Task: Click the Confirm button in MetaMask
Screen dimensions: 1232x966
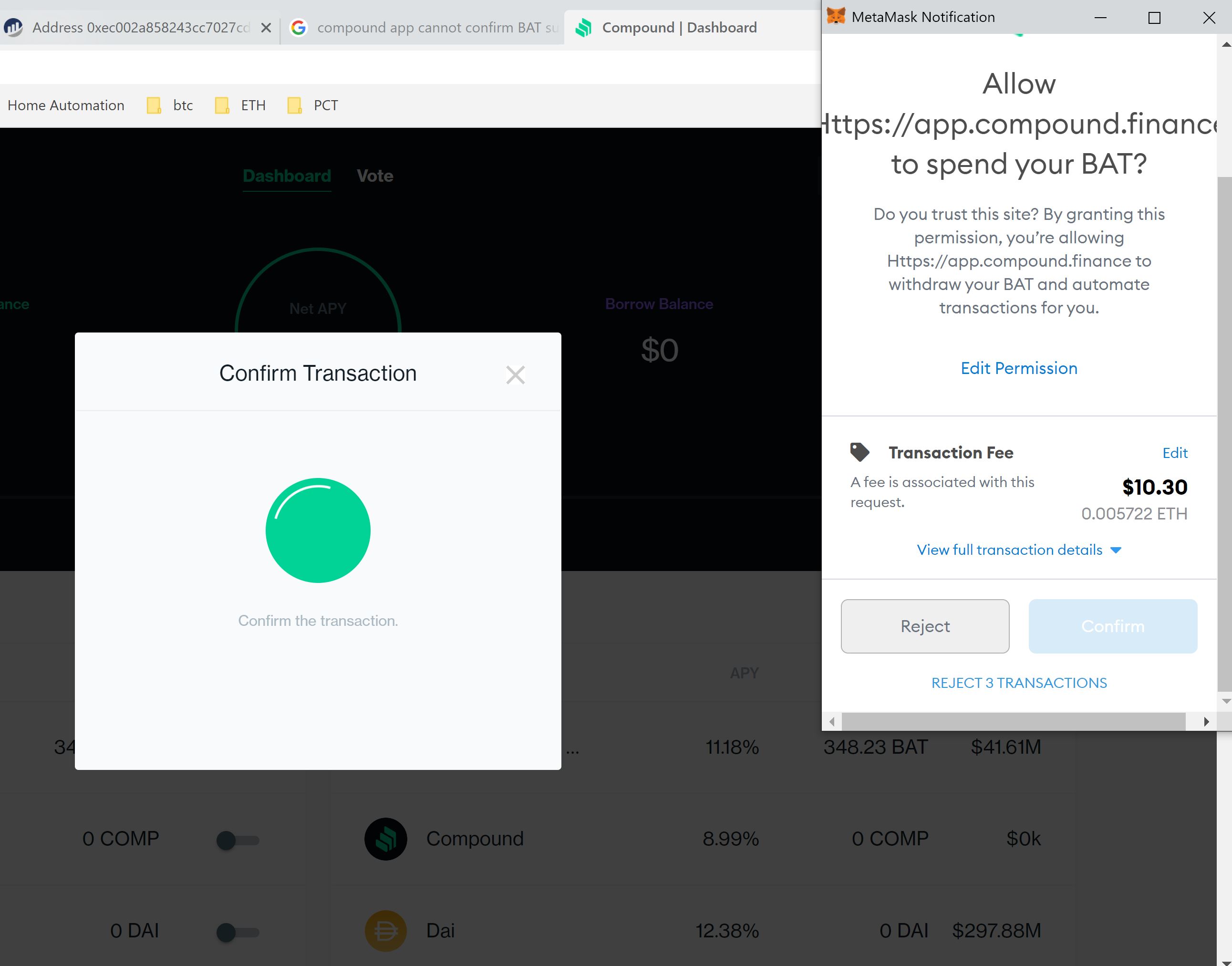Action: click(1112, 626)
